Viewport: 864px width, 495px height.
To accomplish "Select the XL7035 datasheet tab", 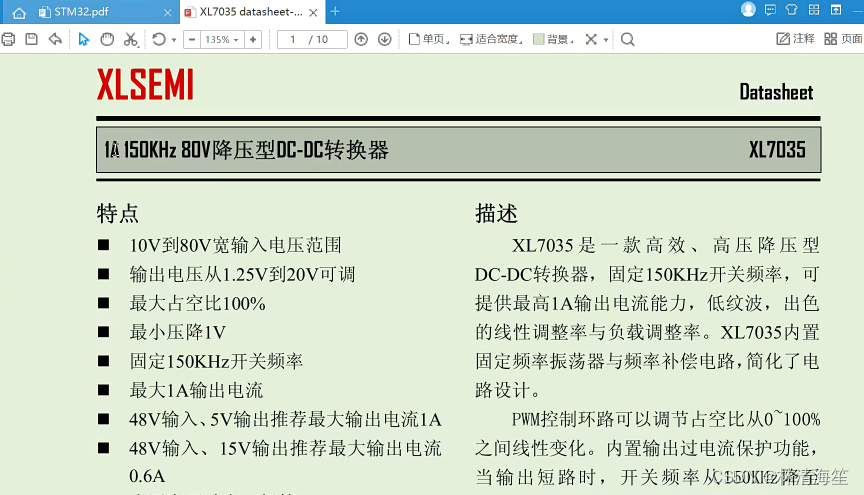I will (251, 12).
